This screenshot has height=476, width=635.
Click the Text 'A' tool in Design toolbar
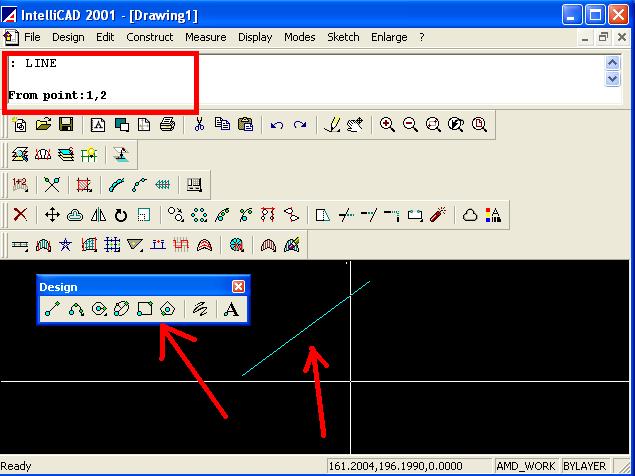(231, 309)
